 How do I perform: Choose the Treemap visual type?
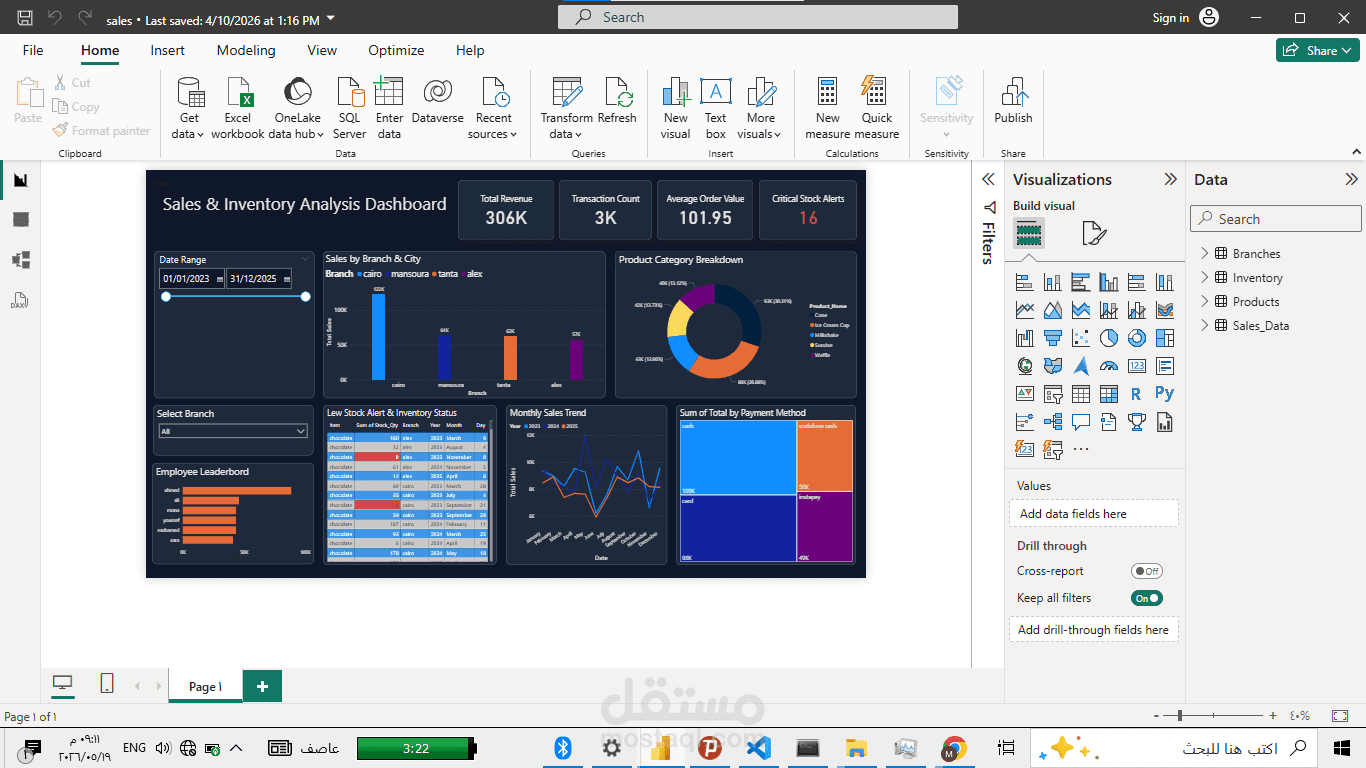(1164, 338)
